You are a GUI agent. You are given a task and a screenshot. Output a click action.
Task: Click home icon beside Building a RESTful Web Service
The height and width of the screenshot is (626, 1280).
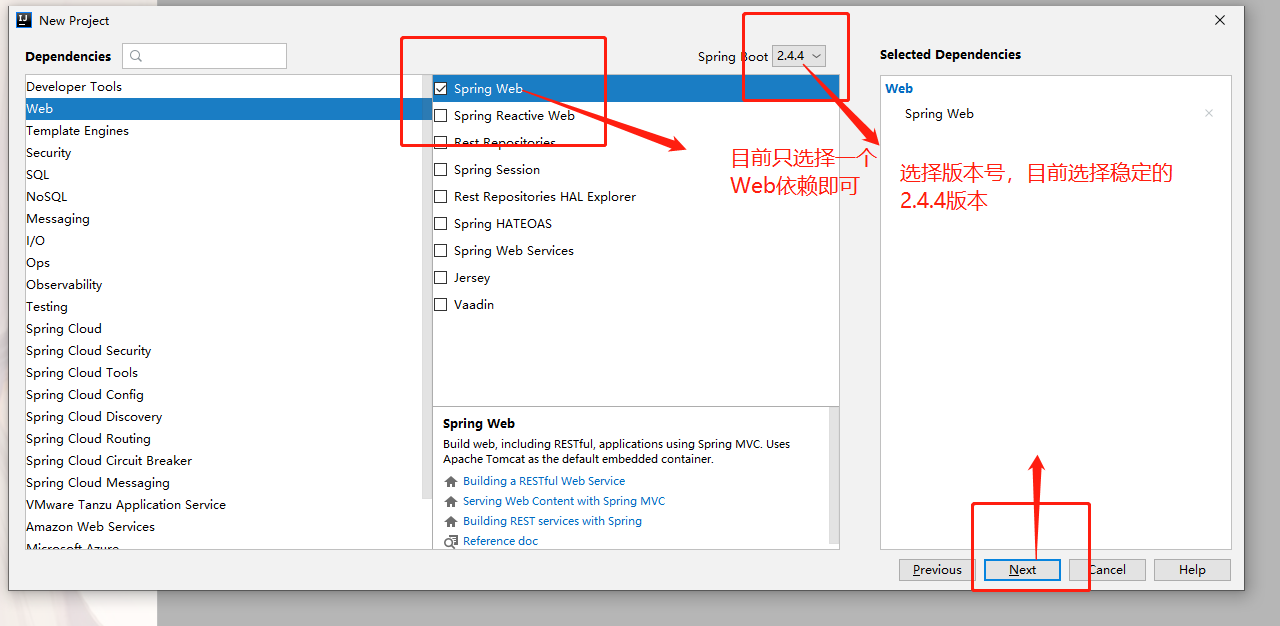(451, 481)
